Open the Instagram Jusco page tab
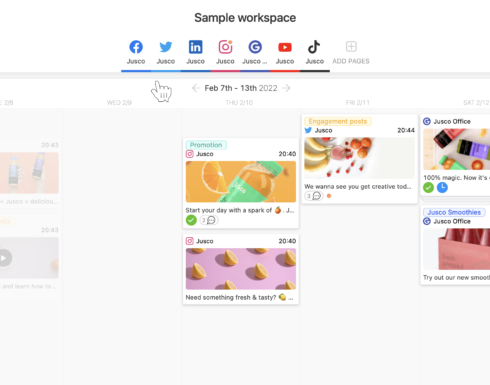The width and height of the screenshot is (490, 385). [x=225, y=52]
